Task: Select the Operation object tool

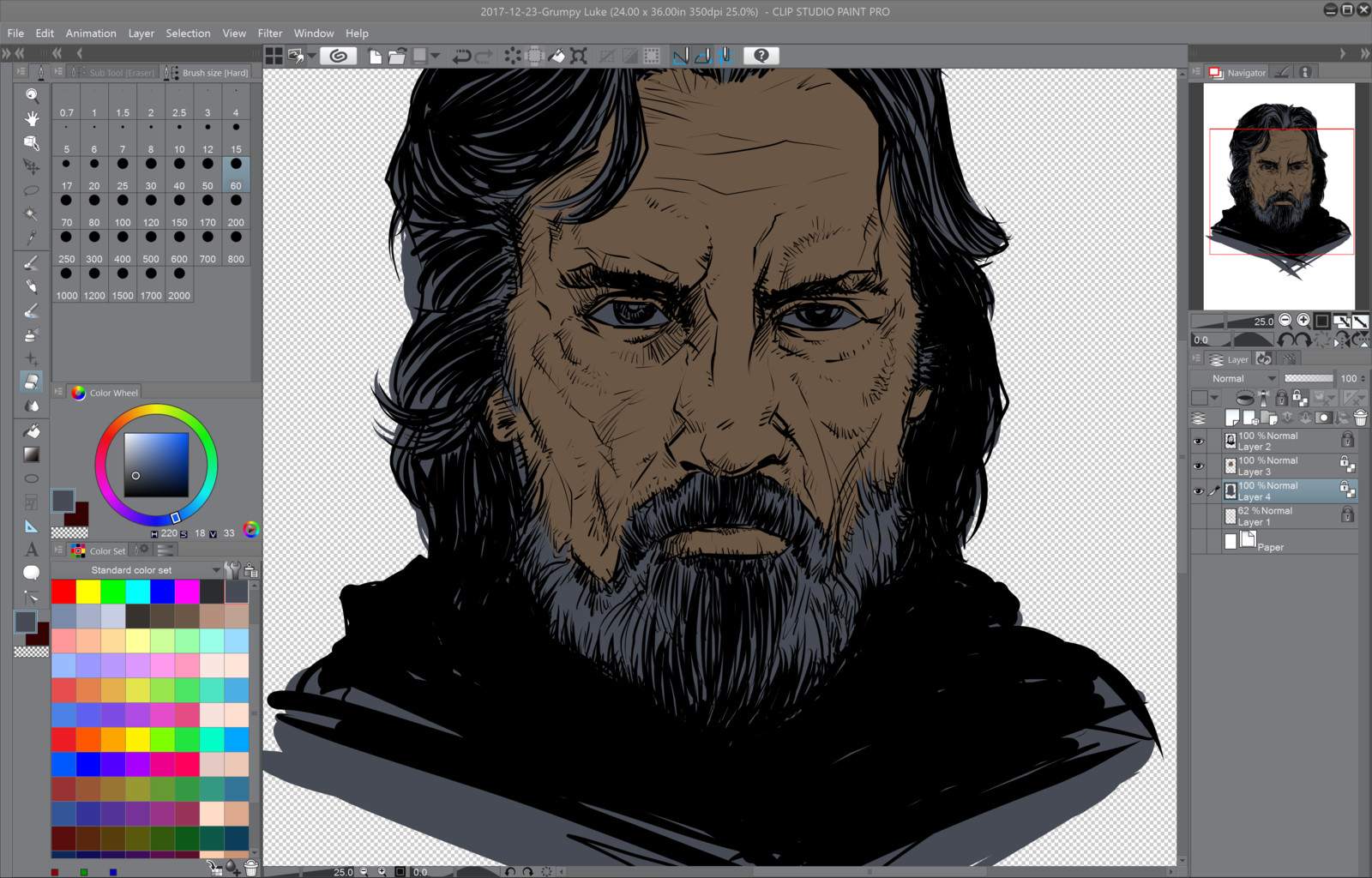Action: [x=32, y=142]
